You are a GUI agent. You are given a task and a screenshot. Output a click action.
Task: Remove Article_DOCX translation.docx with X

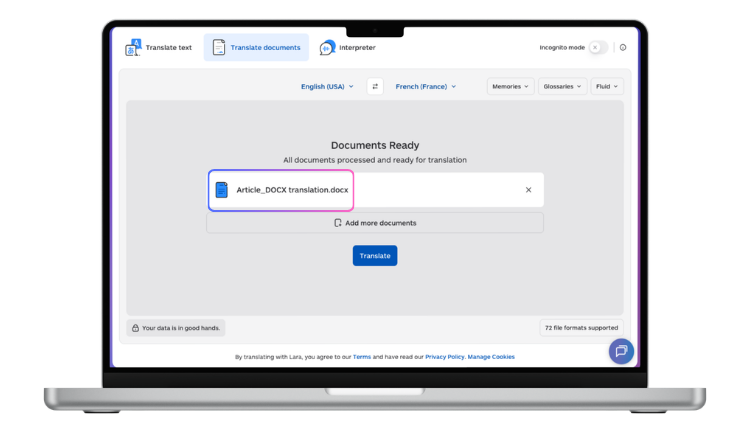tap(529, 190)
